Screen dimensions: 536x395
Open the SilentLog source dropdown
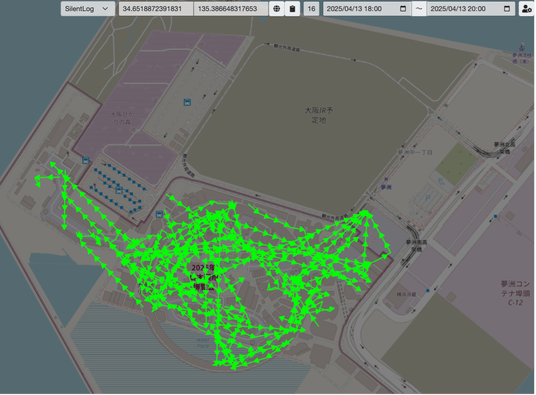[88, 9]
